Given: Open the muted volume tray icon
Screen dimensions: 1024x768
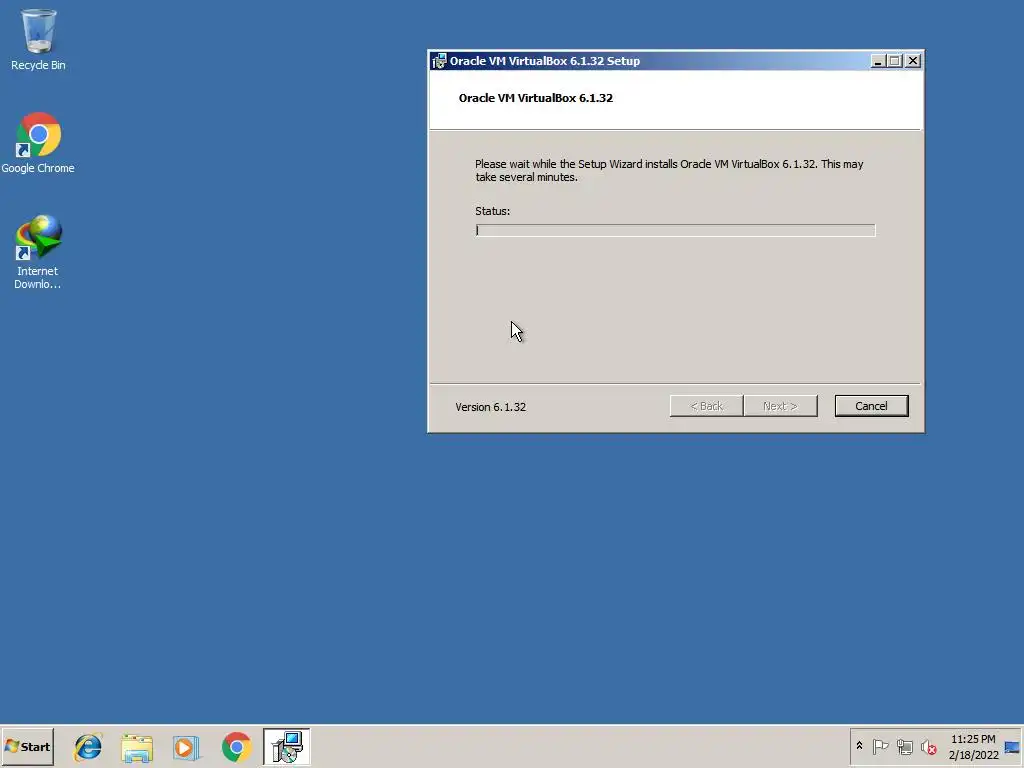Looking at the screenshot, I should coord(928,746).
